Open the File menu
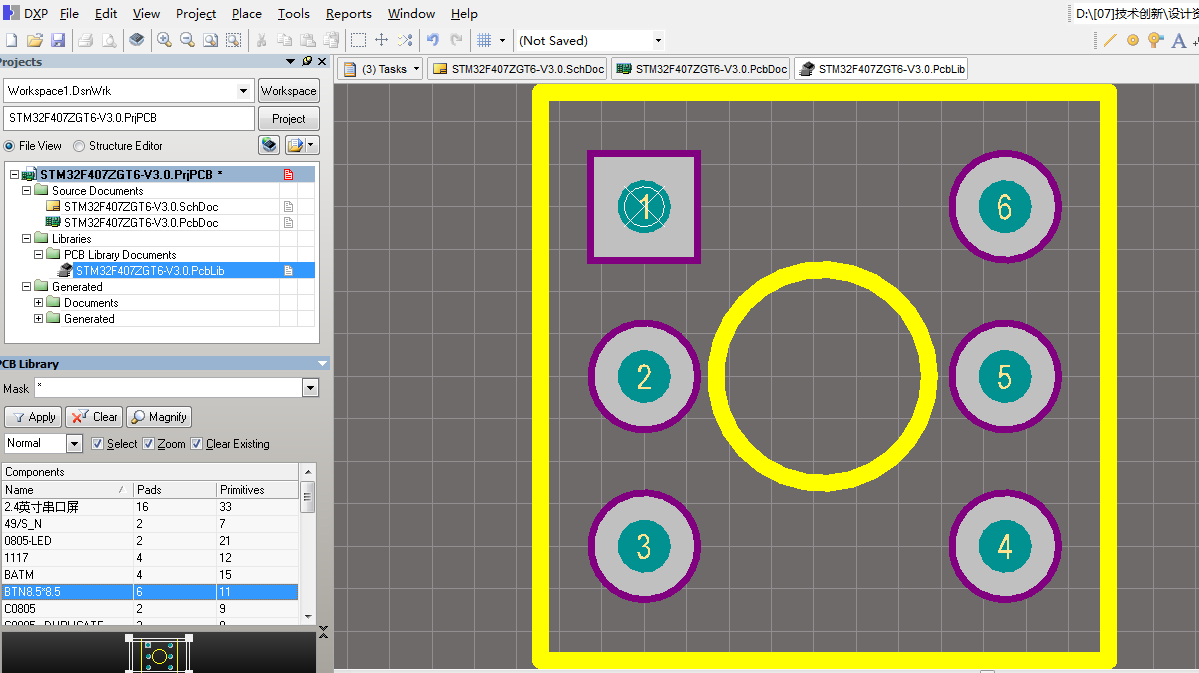This screenshot has height=673, width=1199. pos(70,14)
